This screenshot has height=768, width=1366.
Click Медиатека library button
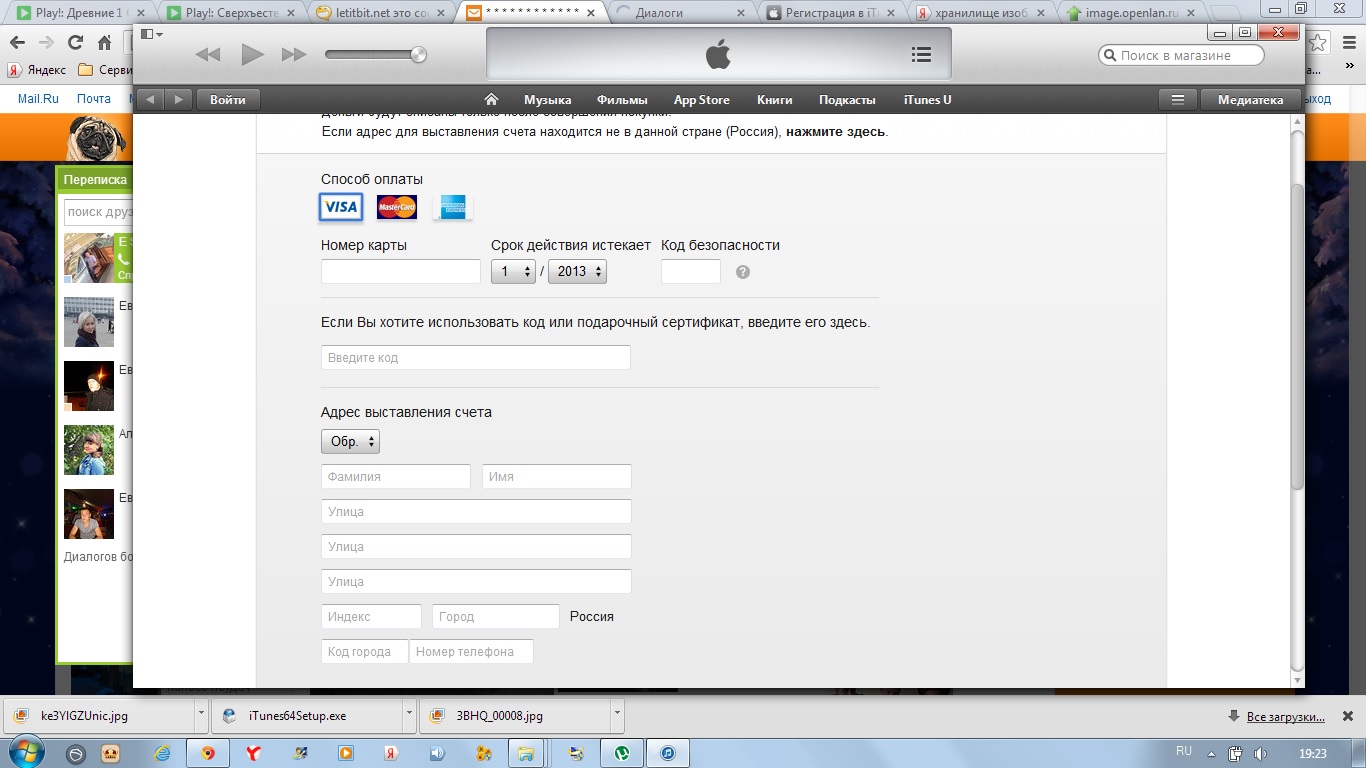(1250, 99)
